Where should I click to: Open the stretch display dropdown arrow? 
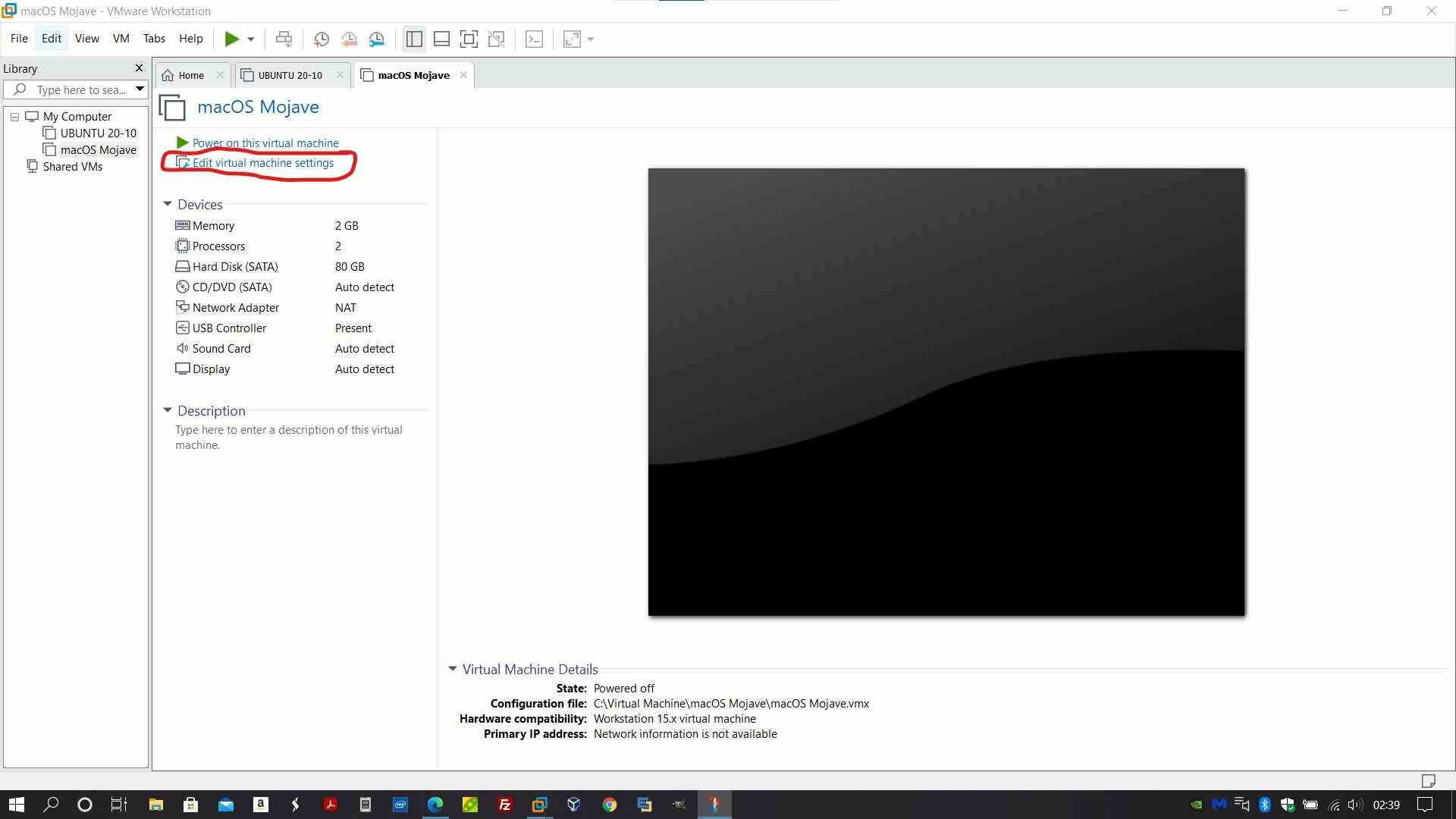[591, 39]
